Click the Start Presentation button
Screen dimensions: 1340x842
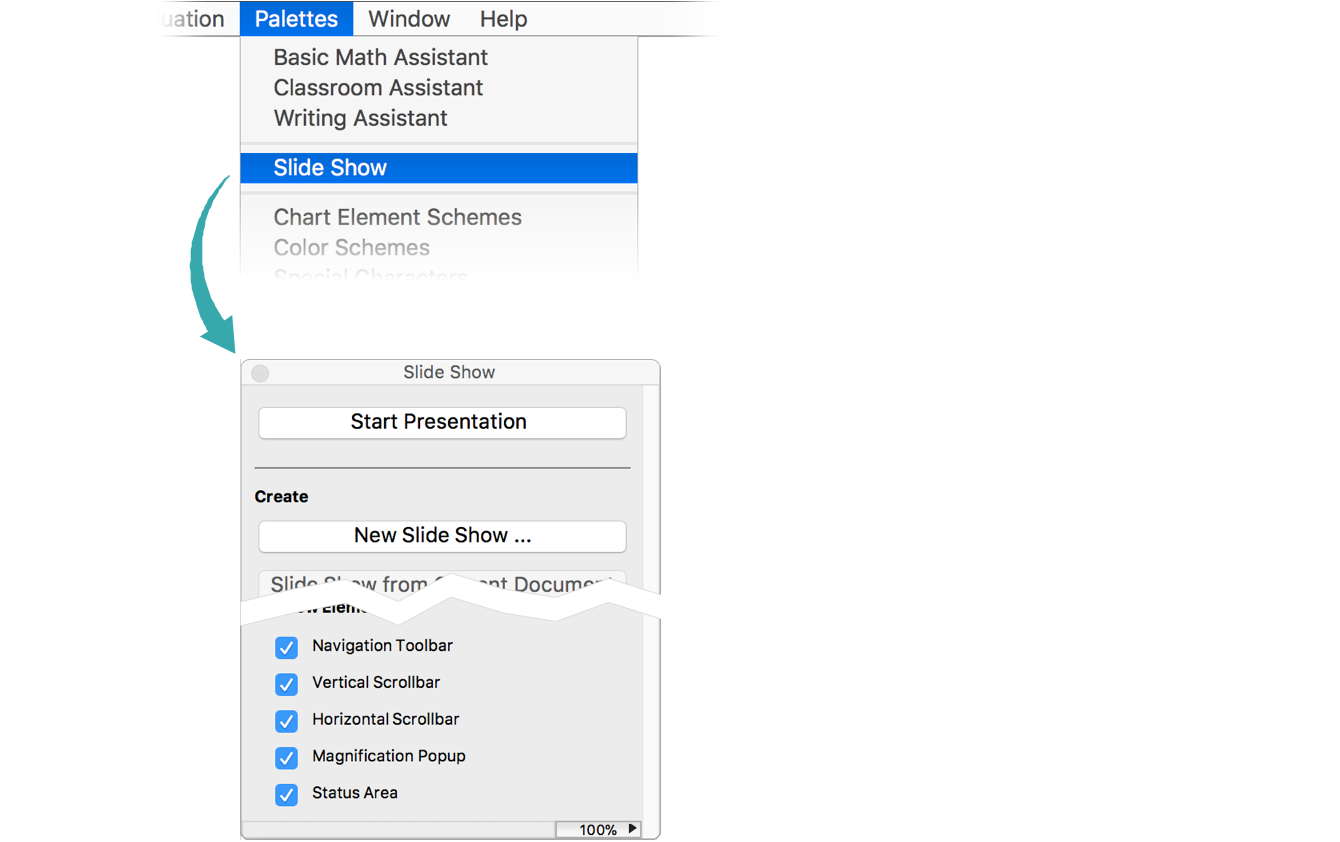point(442,422)
